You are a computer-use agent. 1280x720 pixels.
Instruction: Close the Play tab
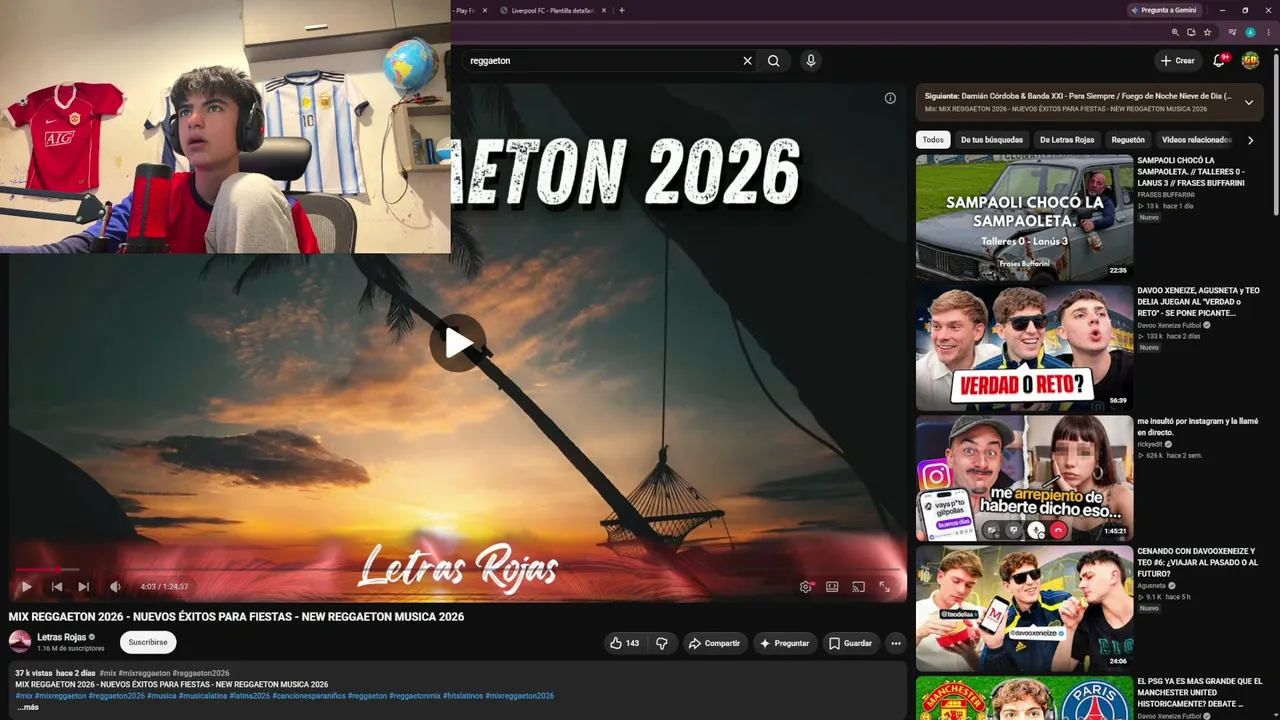pyautogui.click(x=485, y=10)
